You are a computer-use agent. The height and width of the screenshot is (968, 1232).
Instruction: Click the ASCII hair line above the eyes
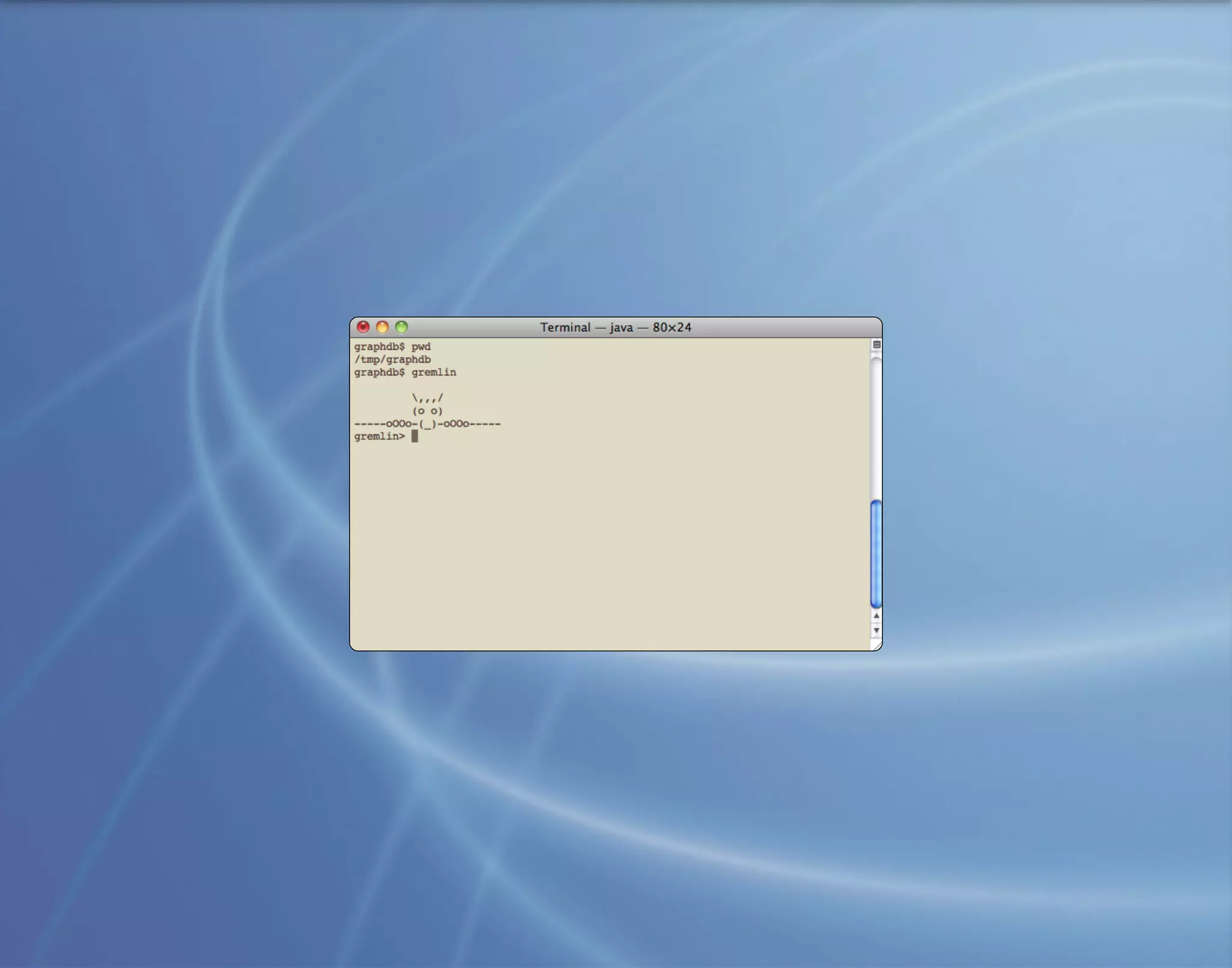click(x=427, y=398)
